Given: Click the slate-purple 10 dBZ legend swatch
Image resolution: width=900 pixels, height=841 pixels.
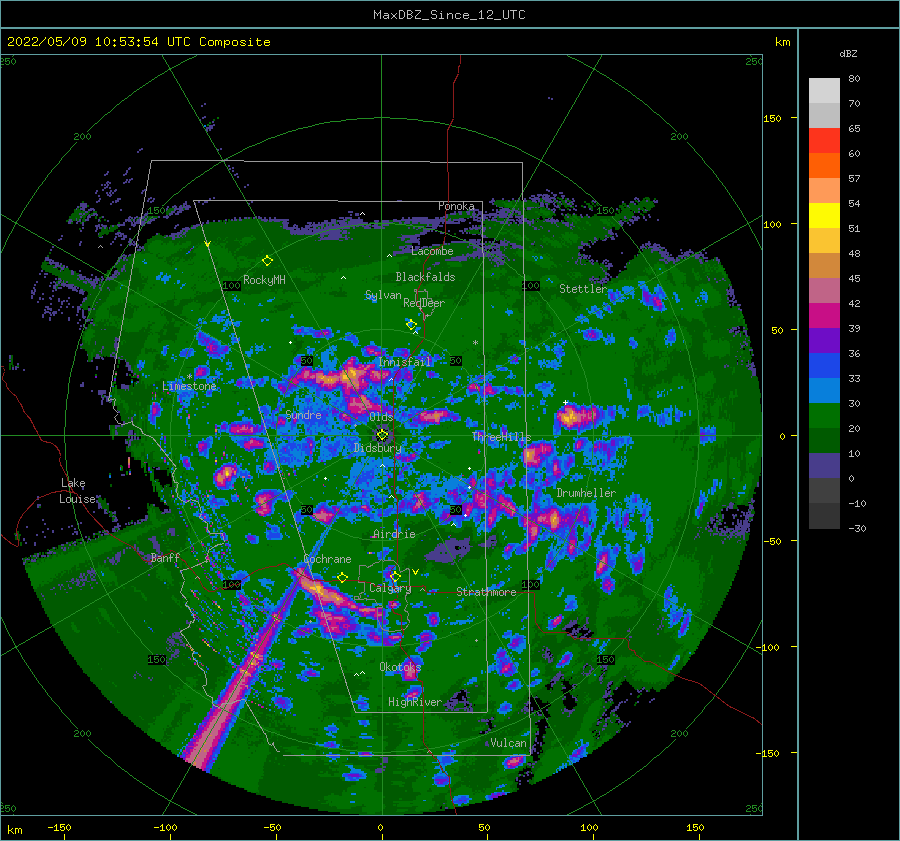Looking at the screenshot, I should (x=824, y=466).
